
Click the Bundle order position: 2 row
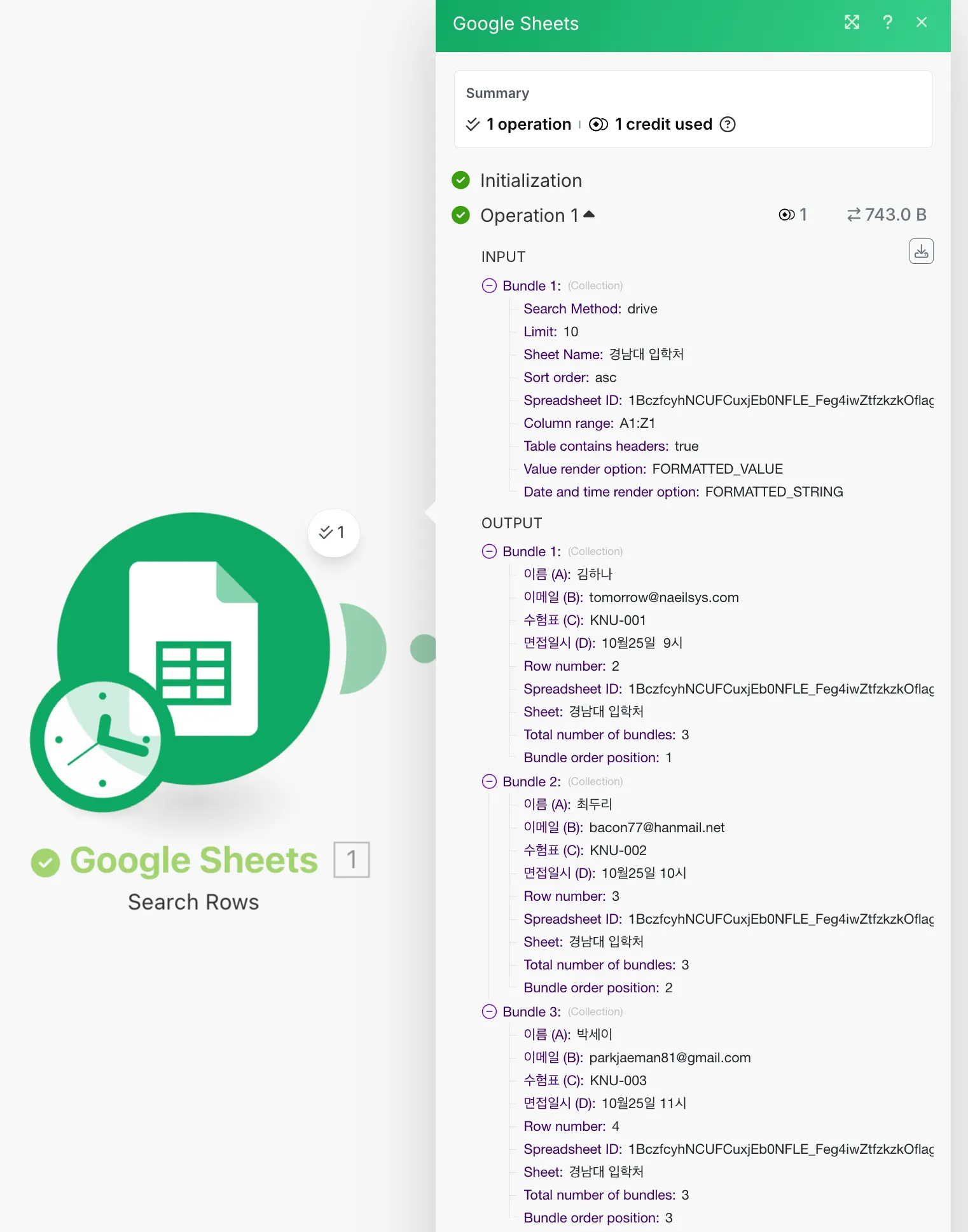pyautogui.click(x=598, y=988)
